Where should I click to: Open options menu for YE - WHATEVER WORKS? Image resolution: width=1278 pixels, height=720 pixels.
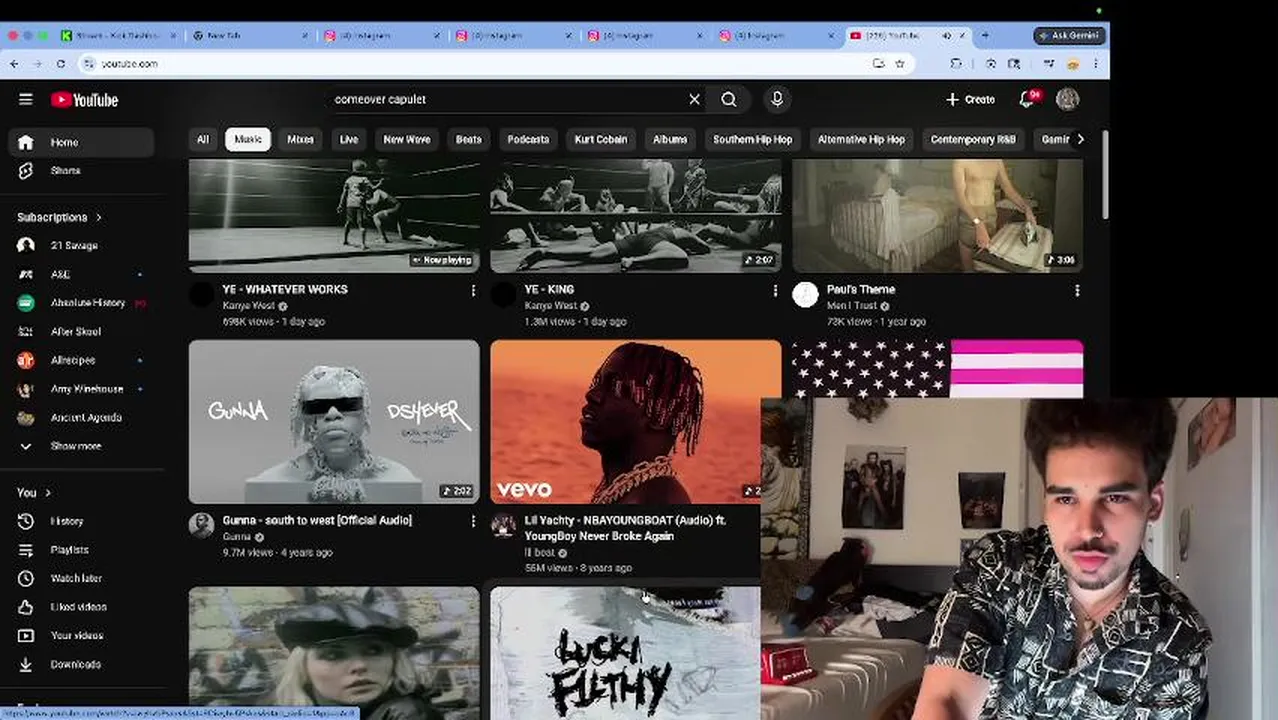473,291
